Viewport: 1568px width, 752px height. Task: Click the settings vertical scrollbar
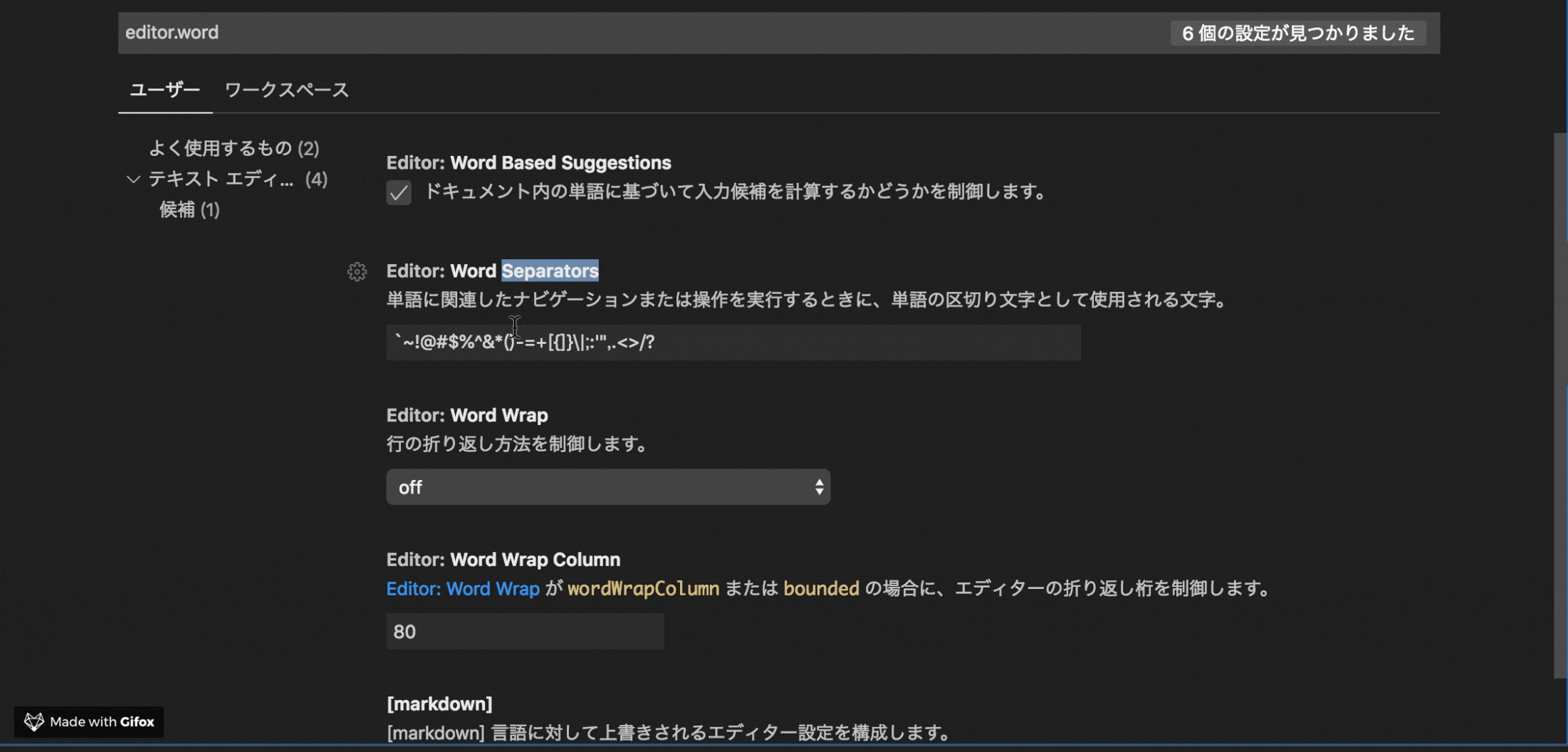1560,406
